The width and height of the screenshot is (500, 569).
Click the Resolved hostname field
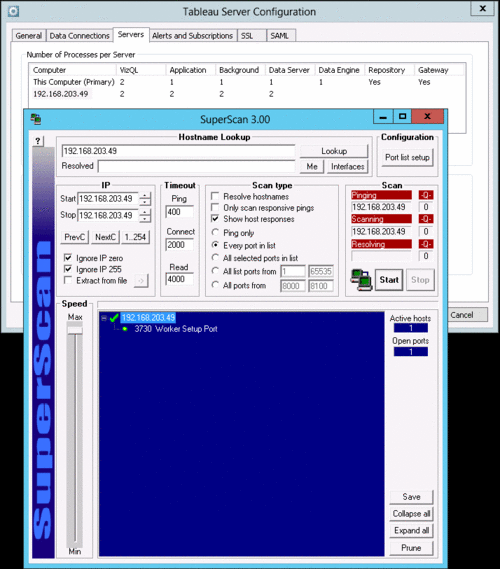point(196,166)
